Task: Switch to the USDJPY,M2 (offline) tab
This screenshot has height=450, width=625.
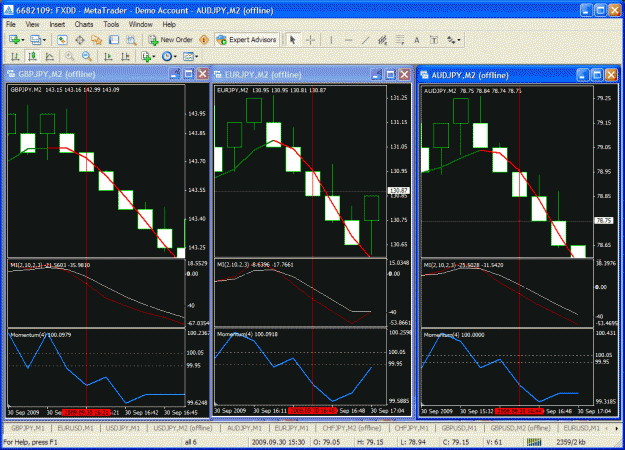Action: 183,428
